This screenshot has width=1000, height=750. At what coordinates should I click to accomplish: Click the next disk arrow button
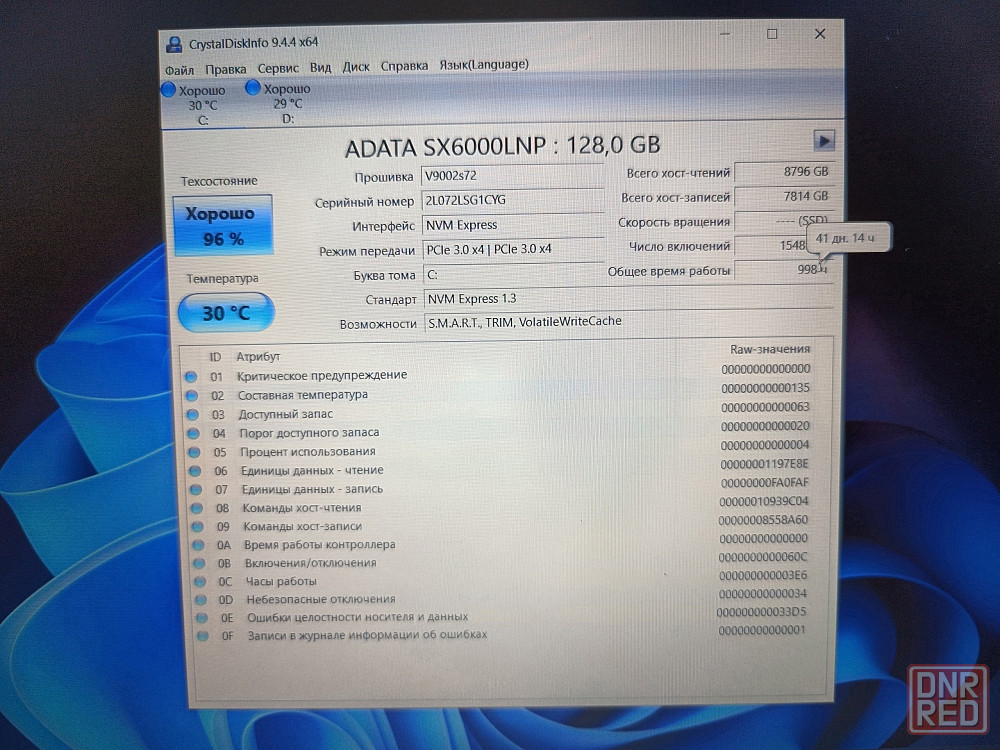tap(824, 141)
